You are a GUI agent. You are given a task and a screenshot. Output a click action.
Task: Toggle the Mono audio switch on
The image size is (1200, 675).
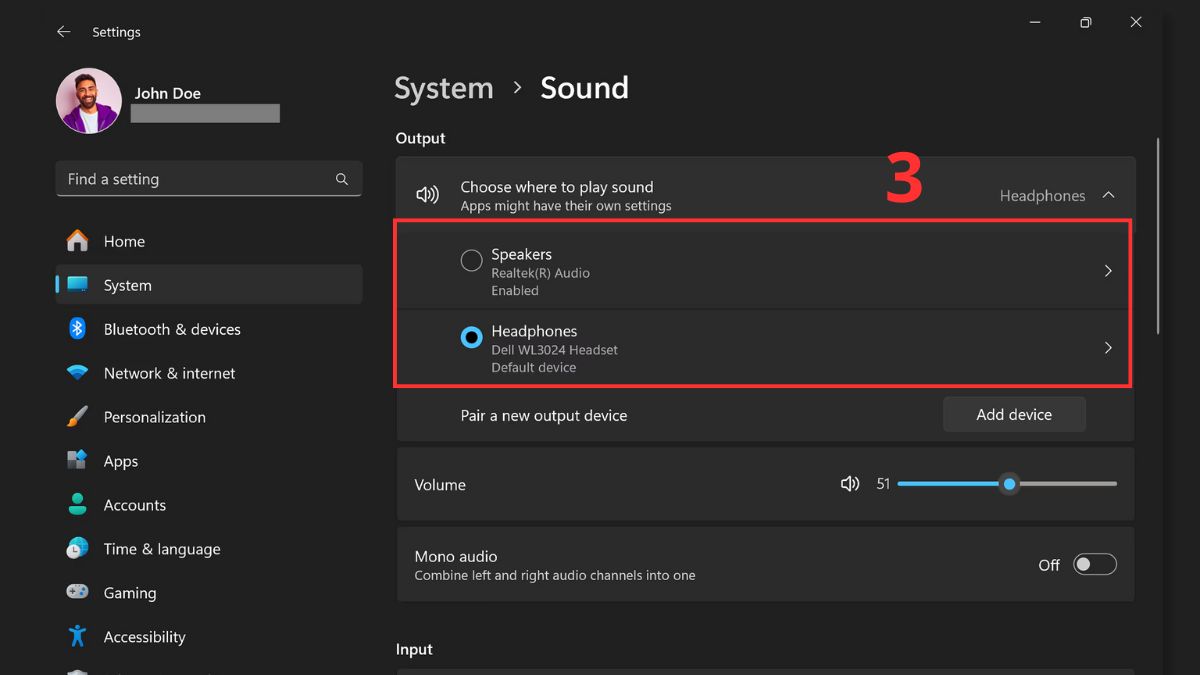click(1094, 565)
